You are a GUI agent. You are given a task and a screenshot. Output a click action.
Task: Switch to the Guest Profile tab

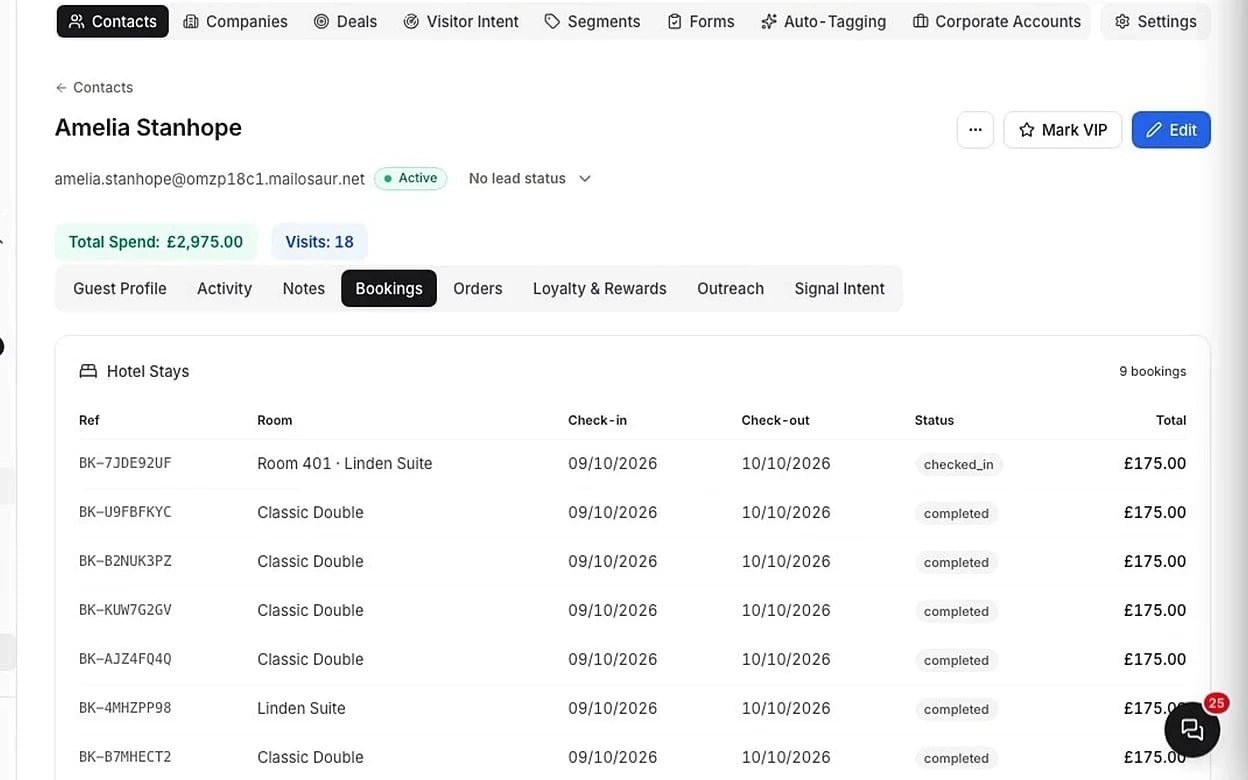click(x=120, y=288)
